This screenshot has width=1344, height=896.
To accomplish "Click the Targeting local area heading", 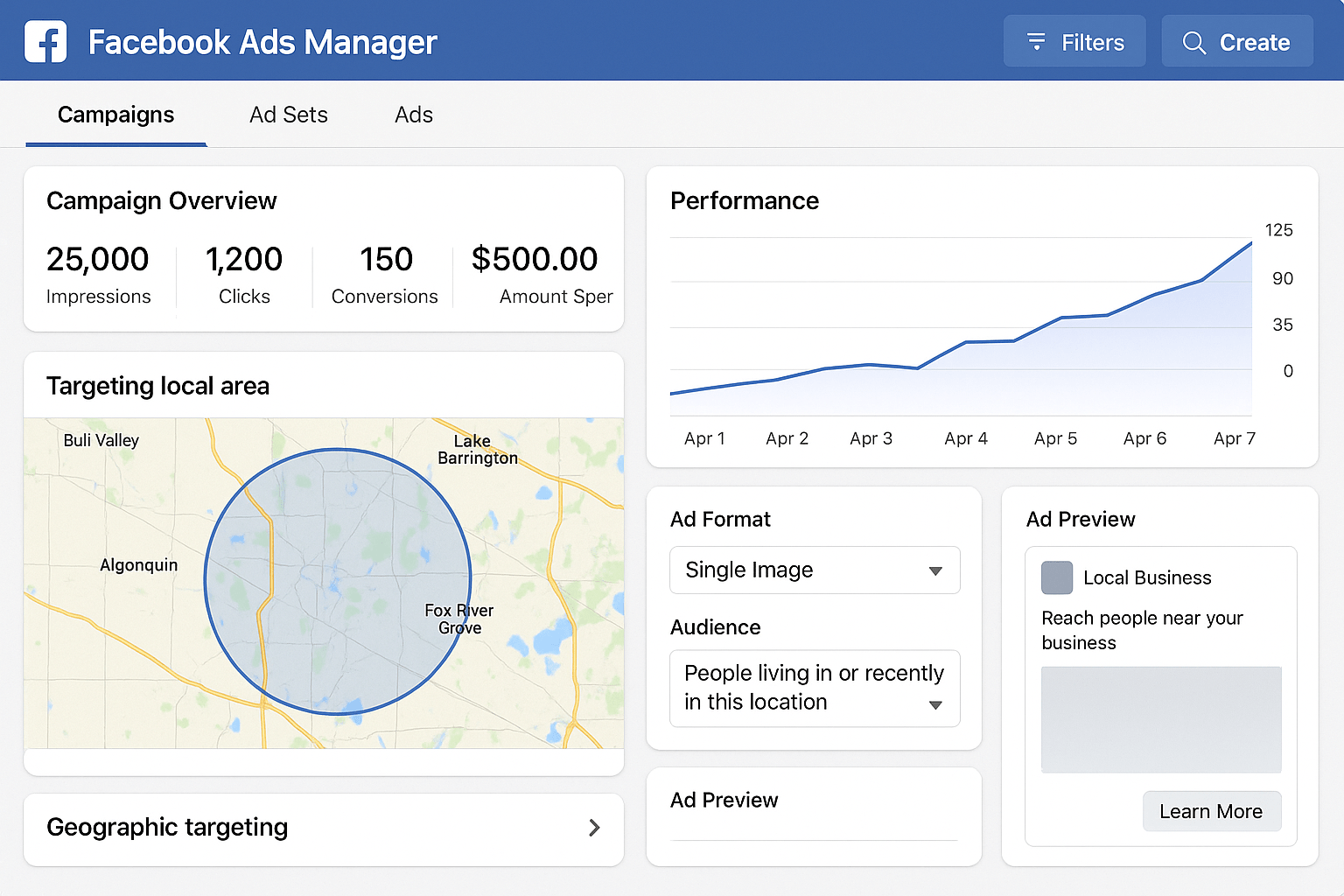I will 157,386.
